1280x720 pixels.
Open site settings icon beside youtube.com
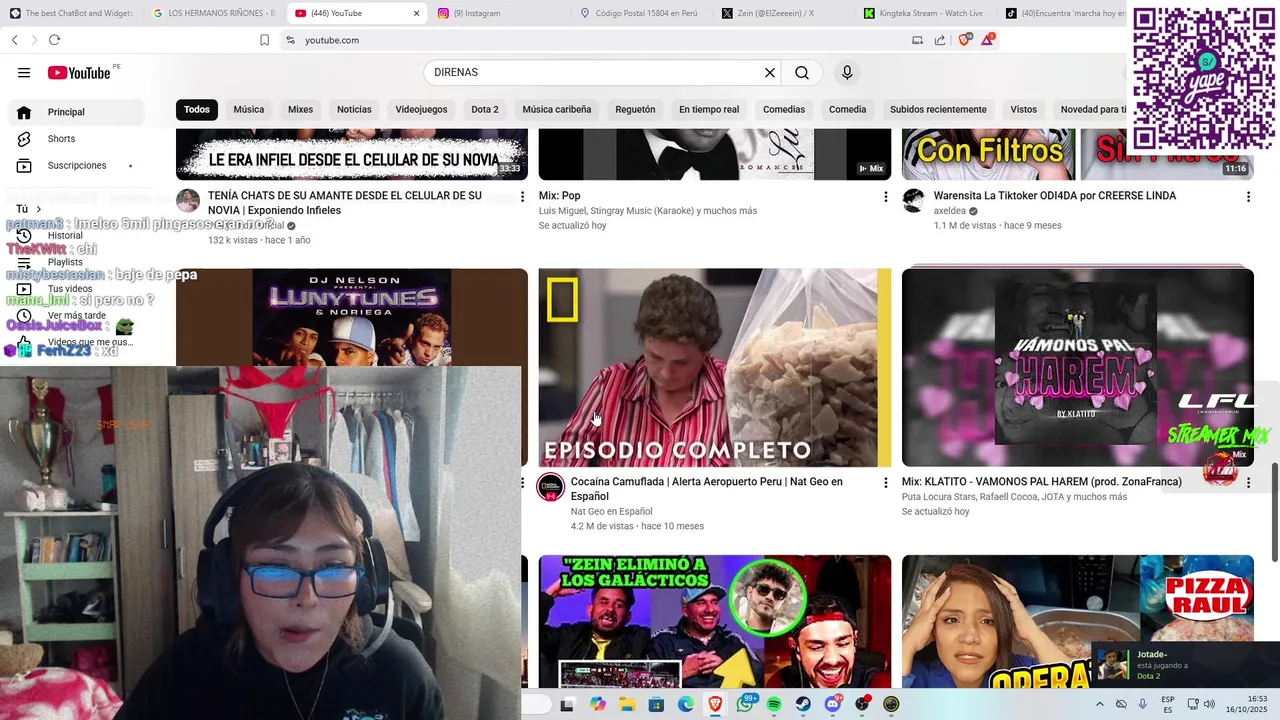click(x=290, y=40)
